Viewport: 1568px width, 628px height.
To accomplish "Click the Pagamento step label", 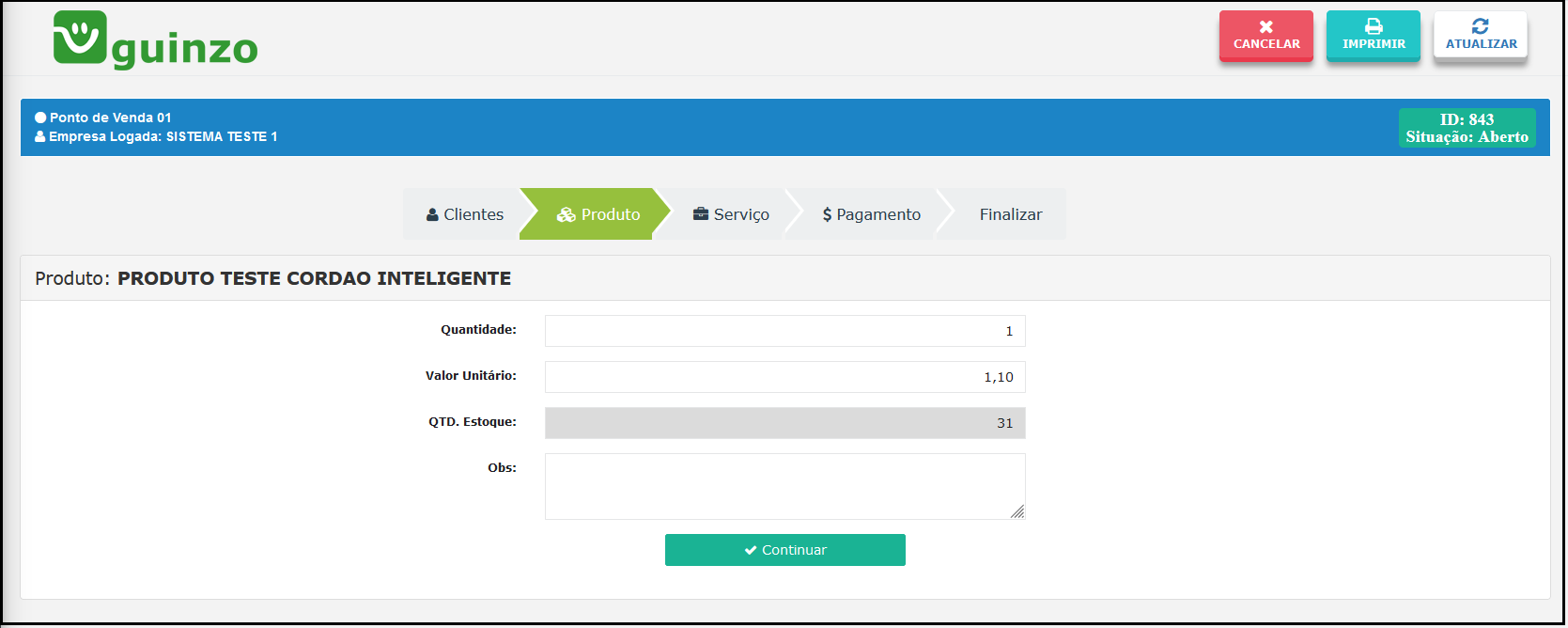I will (x=878, y=214).
